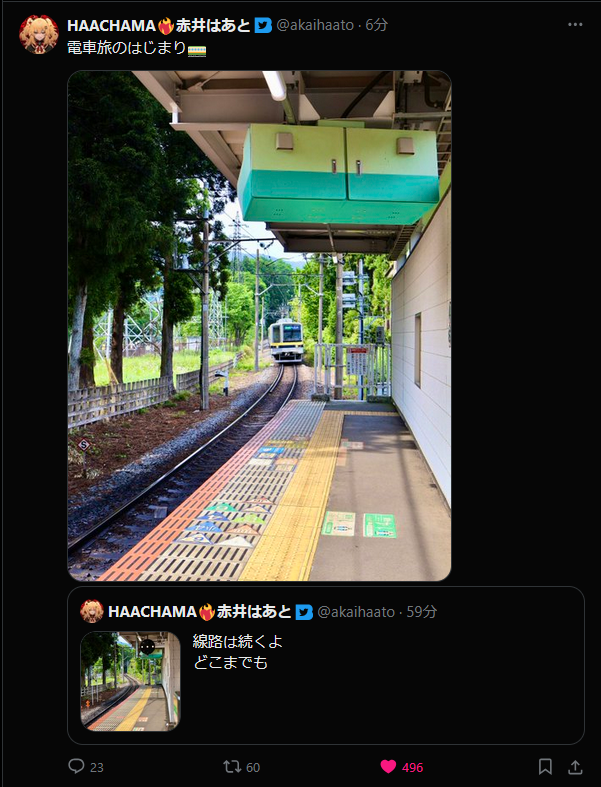The height and width of the screenshot is (787, 601).
Task: Toggle the pink heart like button
Action: (x=388, y=766)
